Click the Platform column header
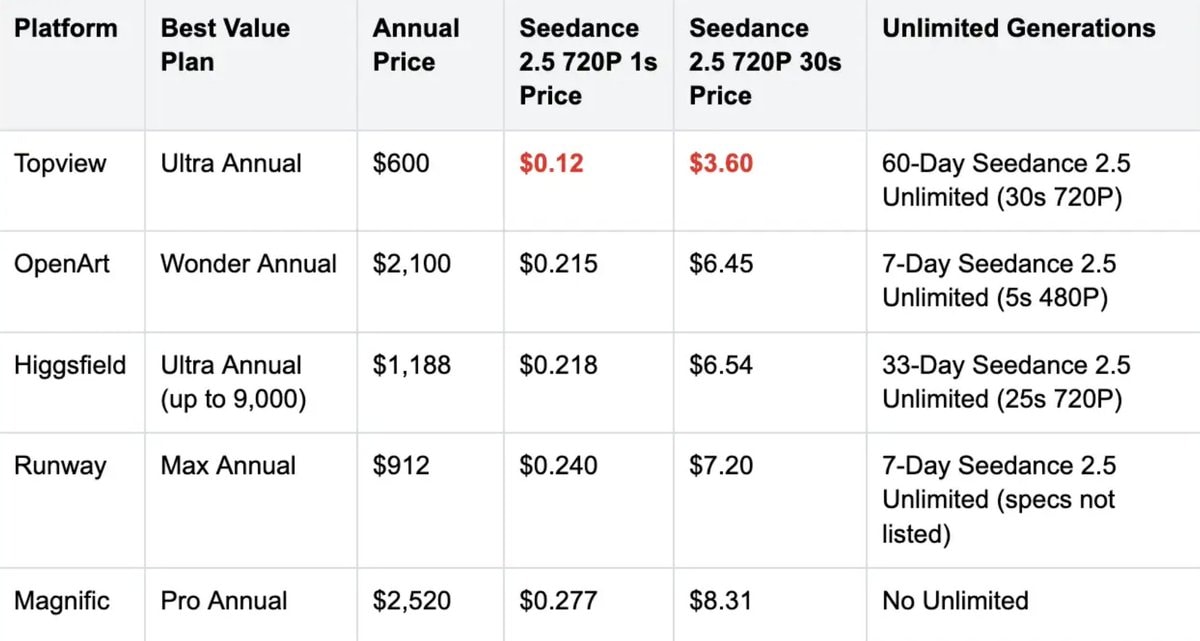 click(65, 28)
